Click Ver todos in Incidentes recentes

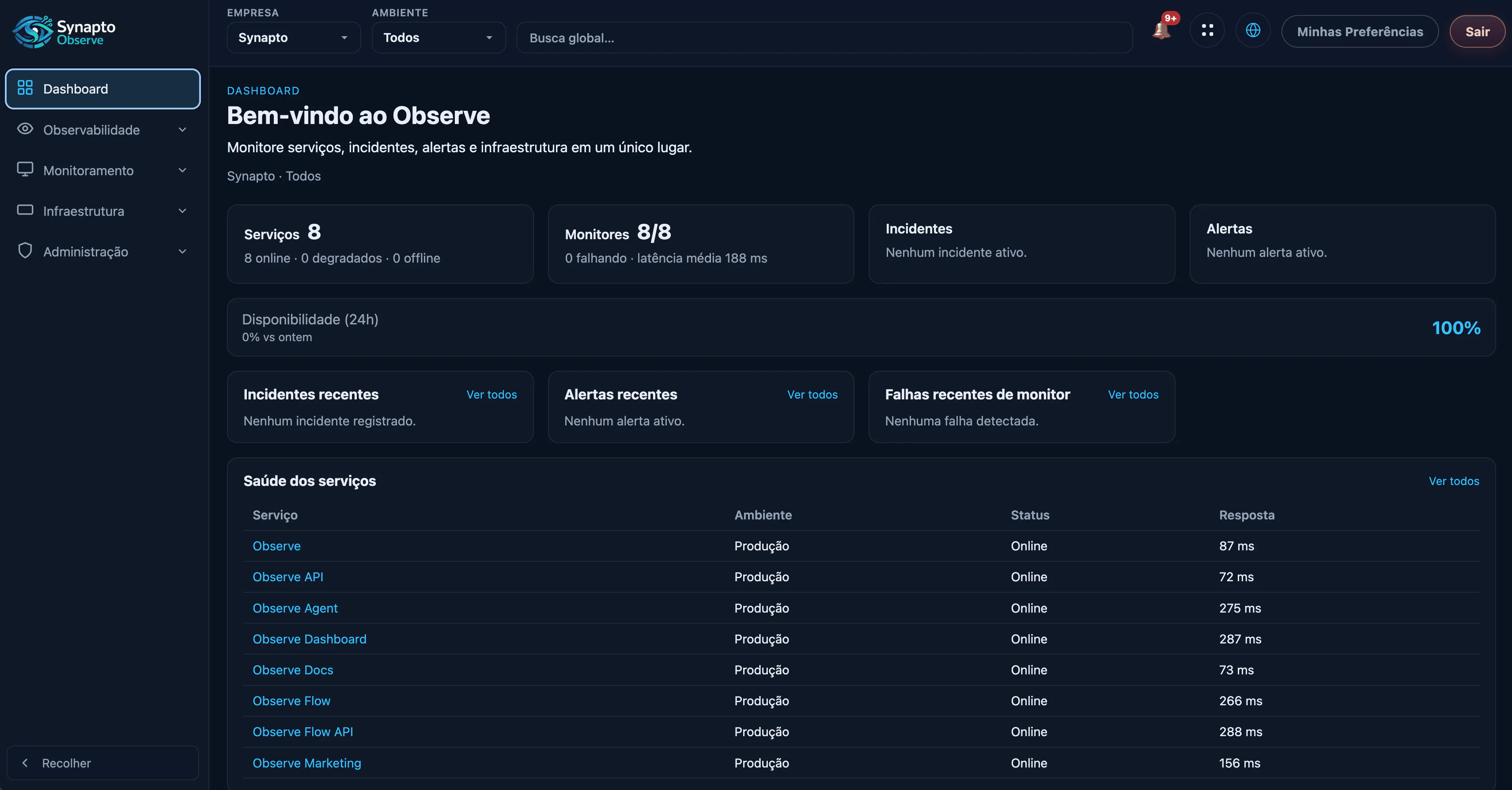click(x=492, y=395)
